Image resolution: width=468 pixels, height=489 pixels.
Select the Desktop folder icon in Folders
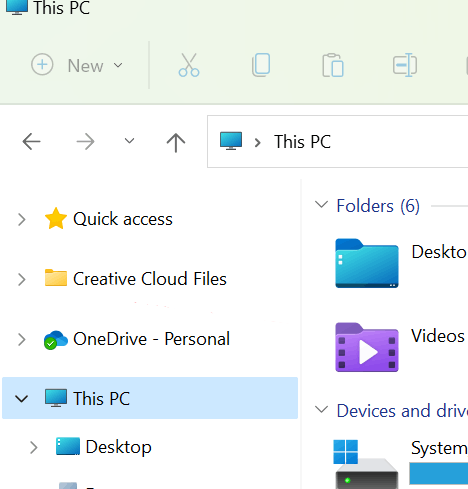click(x=367, y=263)
